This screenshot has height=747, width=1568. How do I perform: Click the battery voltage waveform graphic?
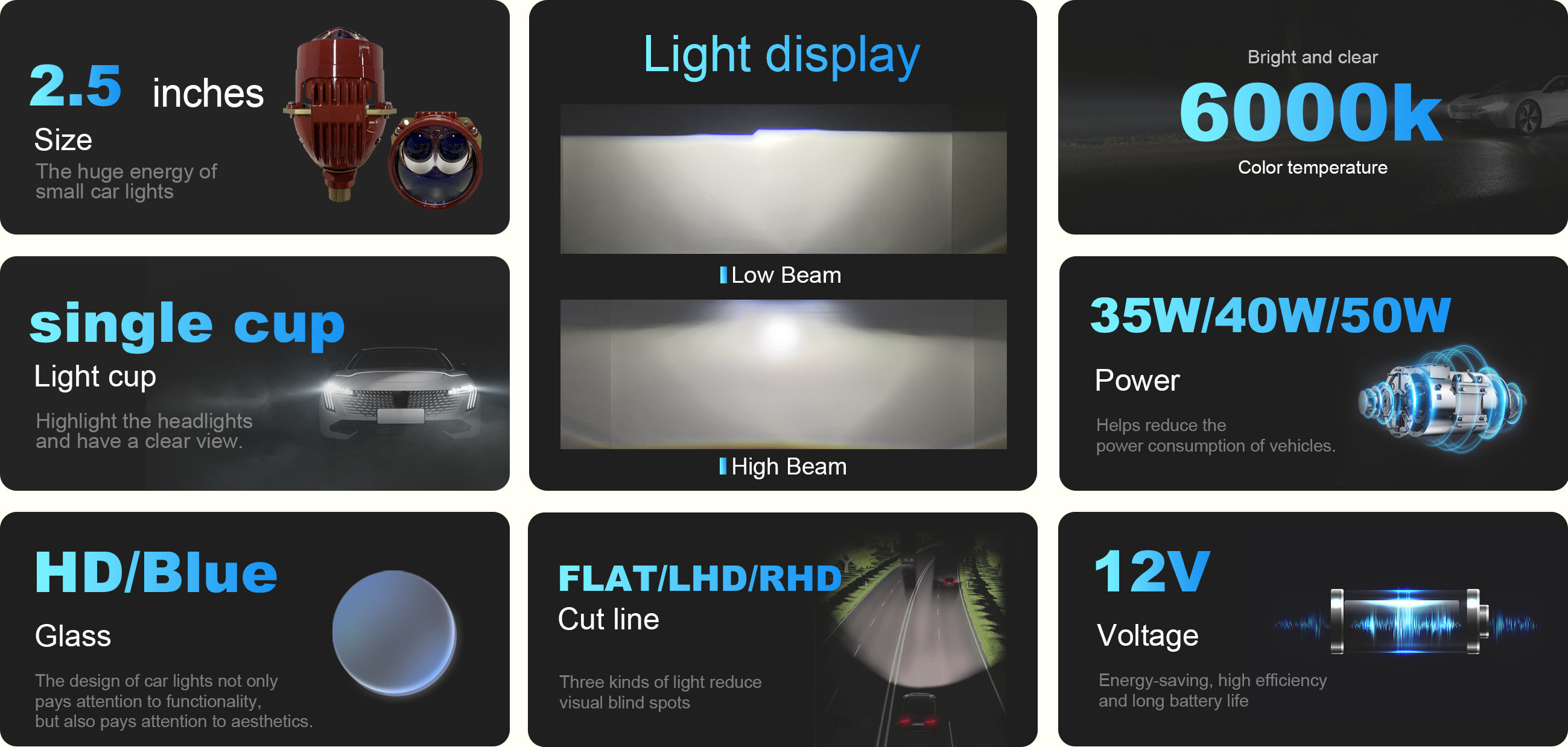tap(1405, 622)
